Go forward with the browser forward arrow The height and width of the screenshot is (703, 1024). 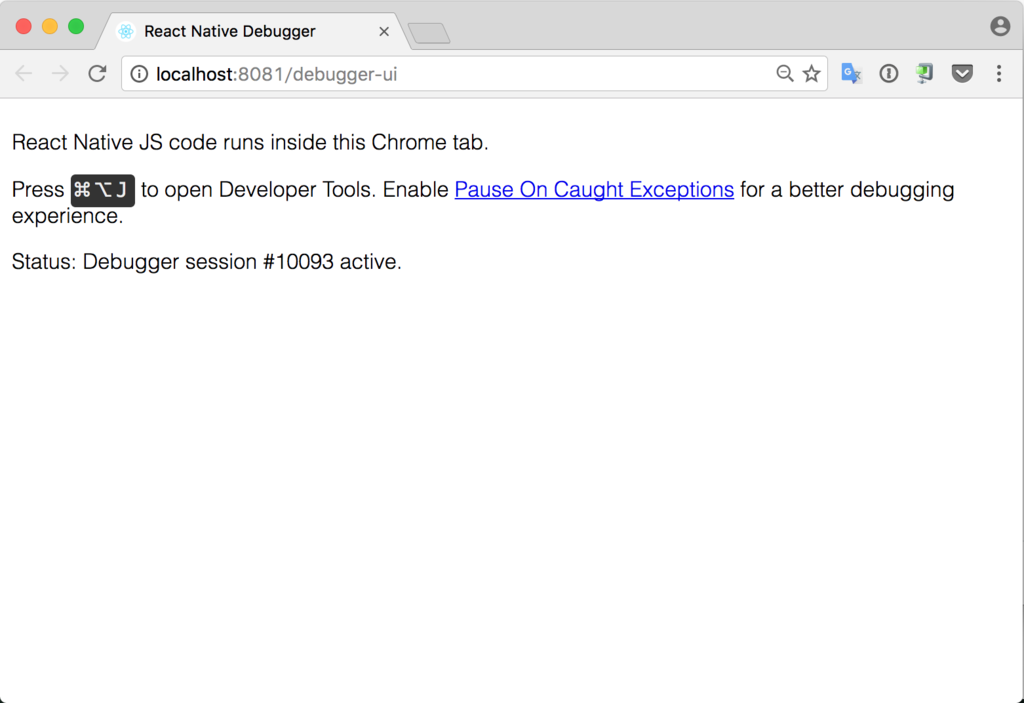(60, 74)
